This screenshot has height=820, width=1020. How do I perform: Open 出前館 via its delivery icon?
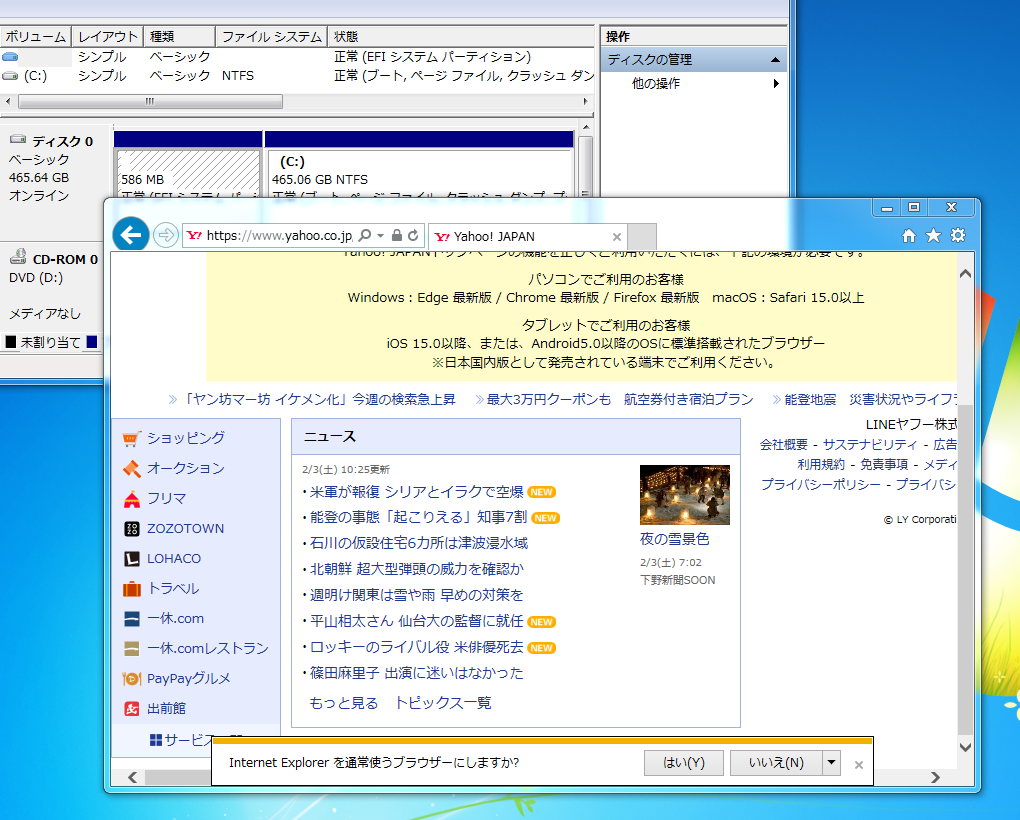[130, 708]
